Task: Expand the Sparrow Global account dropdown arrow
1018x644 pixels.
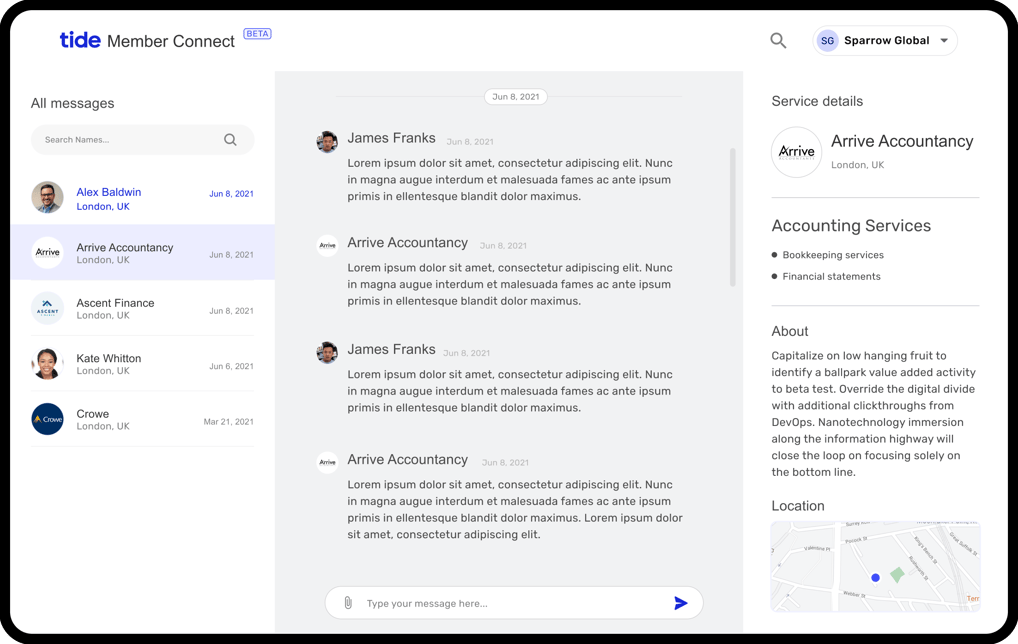Action: click(x=944, y=40)
